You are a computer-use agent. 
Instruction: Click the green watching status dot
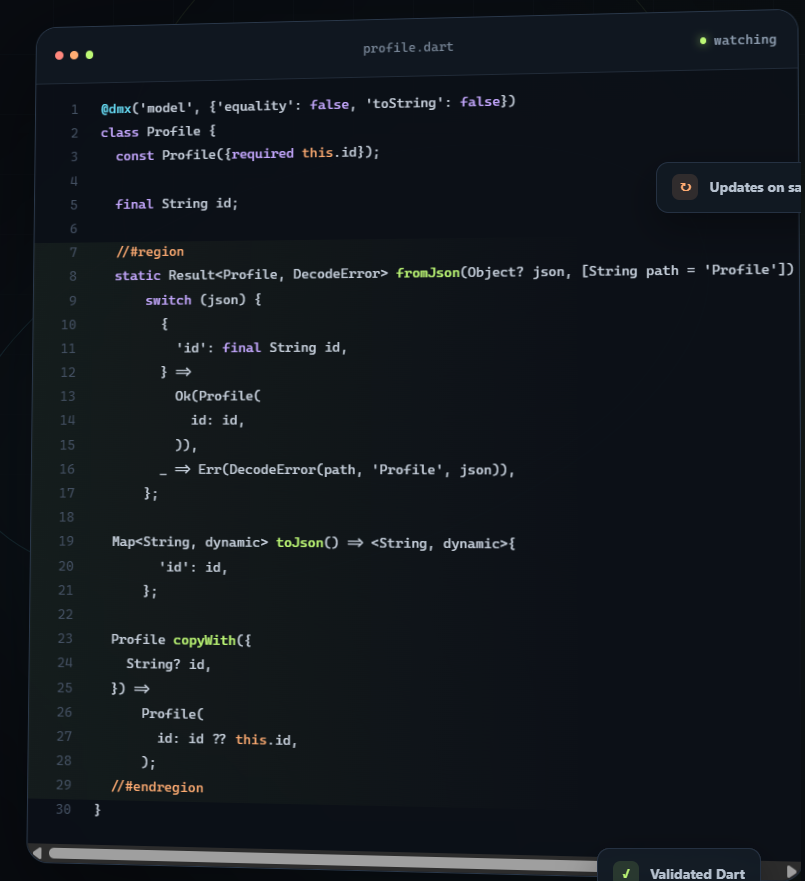coord(703,40)
